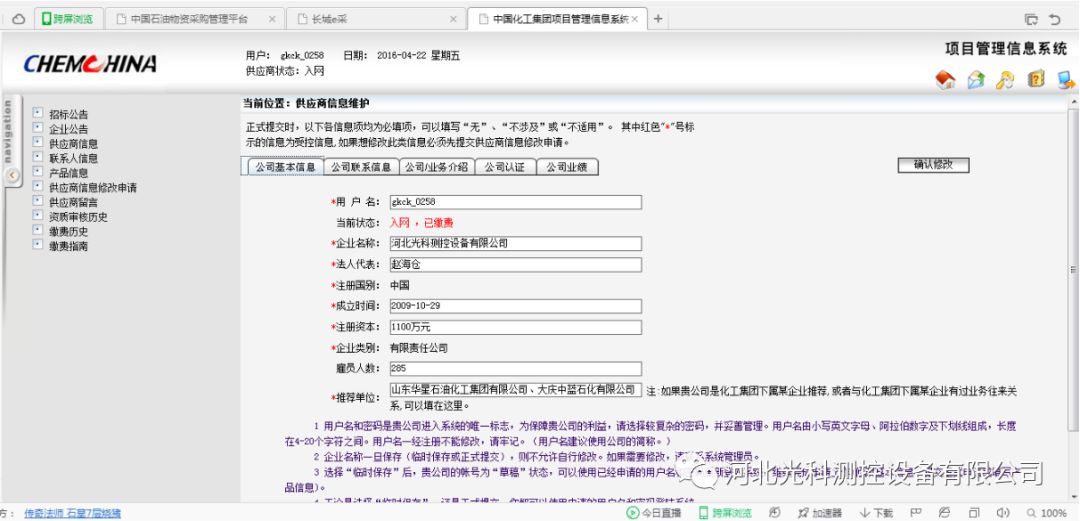Click the cloud icon left of tabs
The height and width of the screenshot is (521, 1080).
tap(19, 19)
